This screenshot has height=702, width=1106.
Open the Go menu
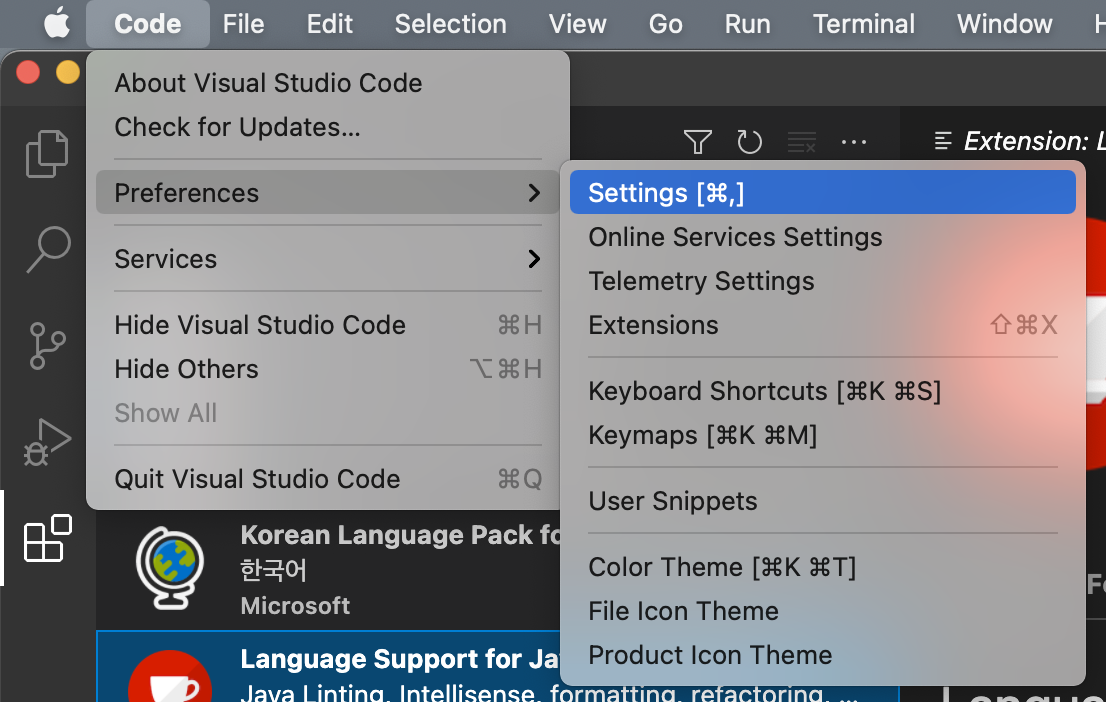(665, 24)
